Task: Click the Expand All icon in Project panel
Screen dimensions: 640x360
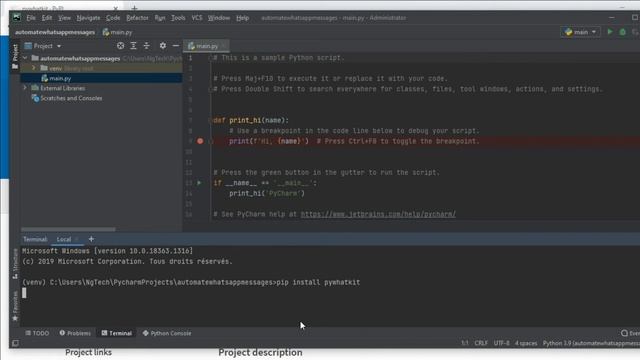Action: click(133, 46)
